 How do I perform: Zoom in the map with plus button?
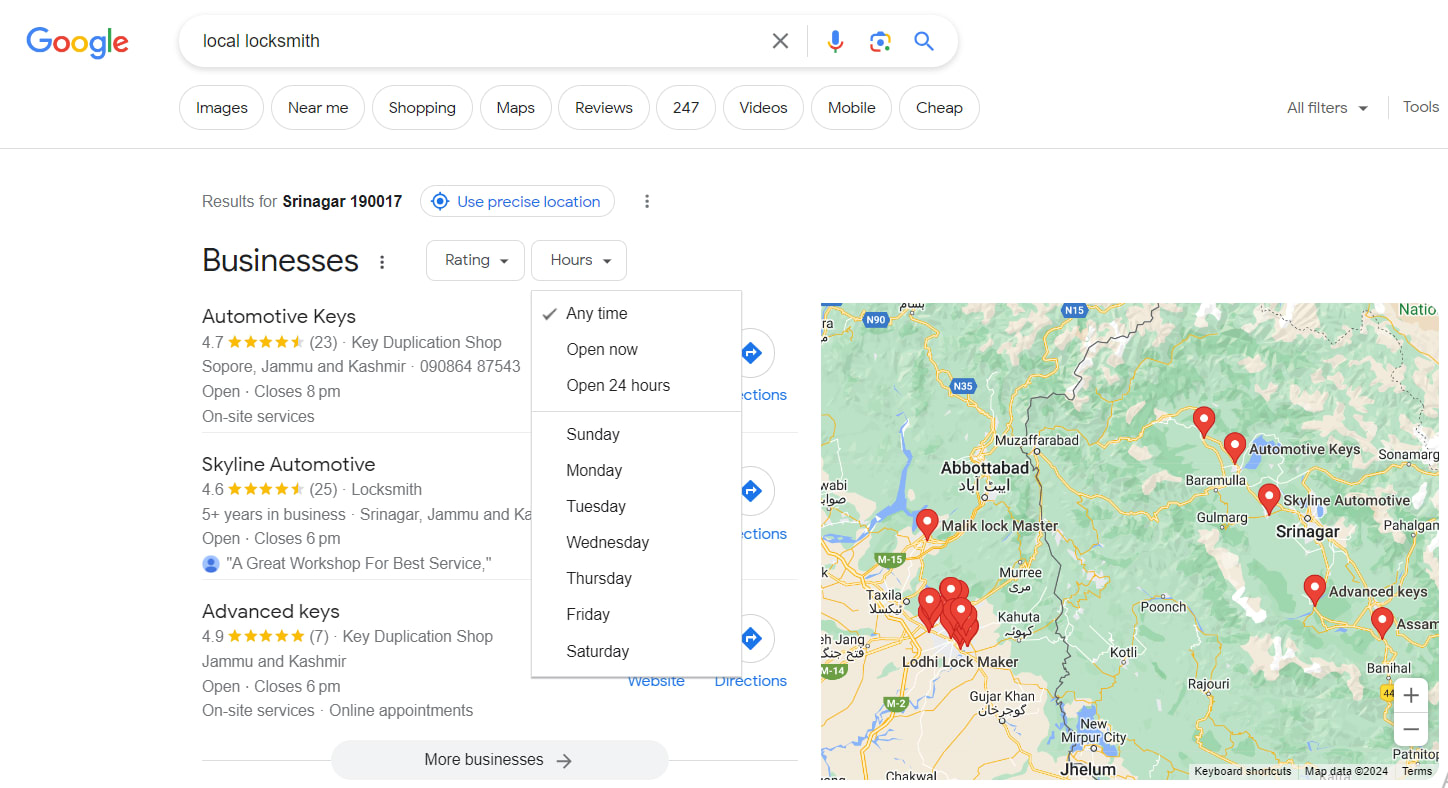(x=1411, y=696)
